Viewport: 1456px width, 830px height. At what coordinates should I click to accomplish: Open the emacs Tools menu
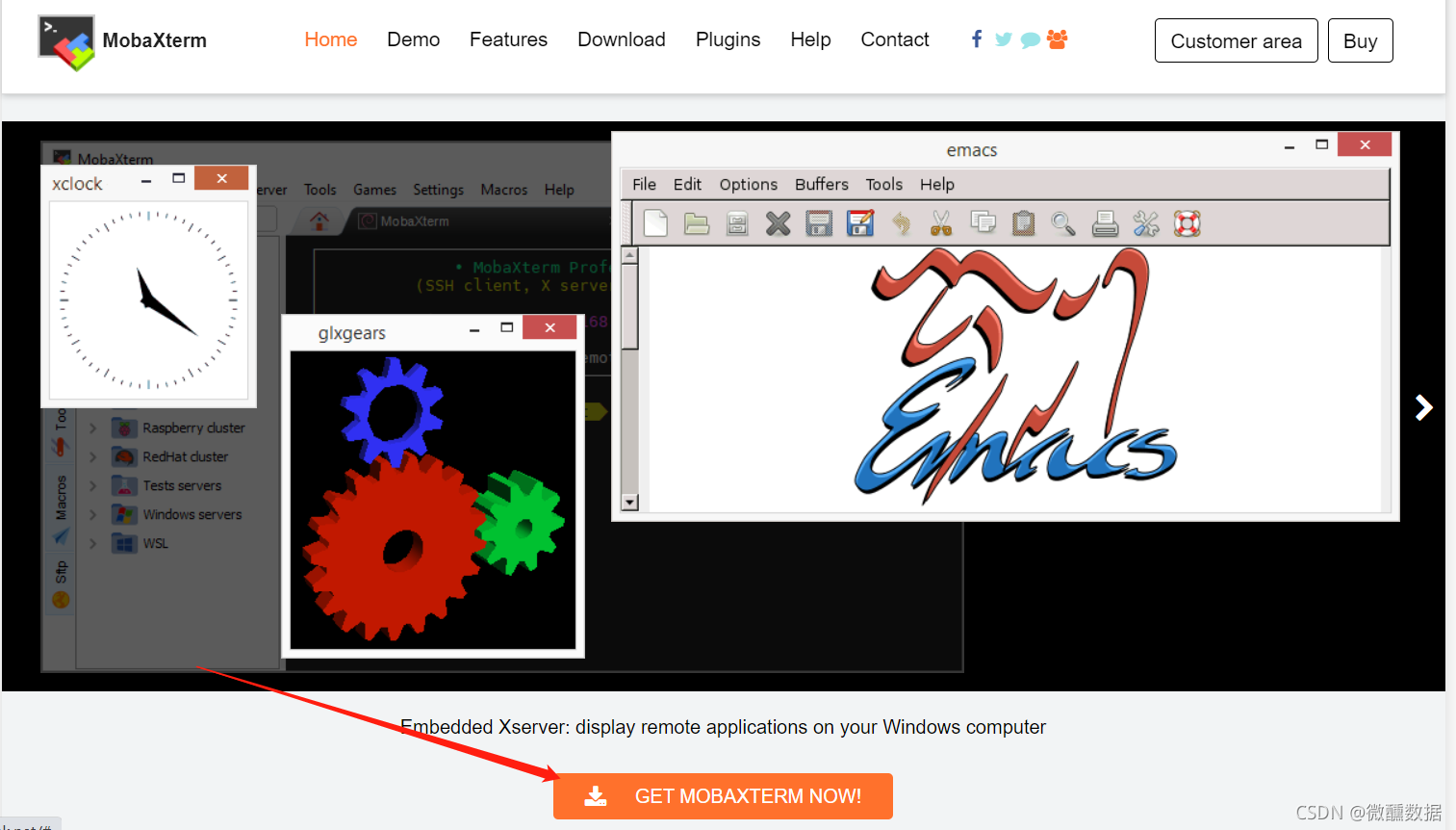click(x=884, y=184)
